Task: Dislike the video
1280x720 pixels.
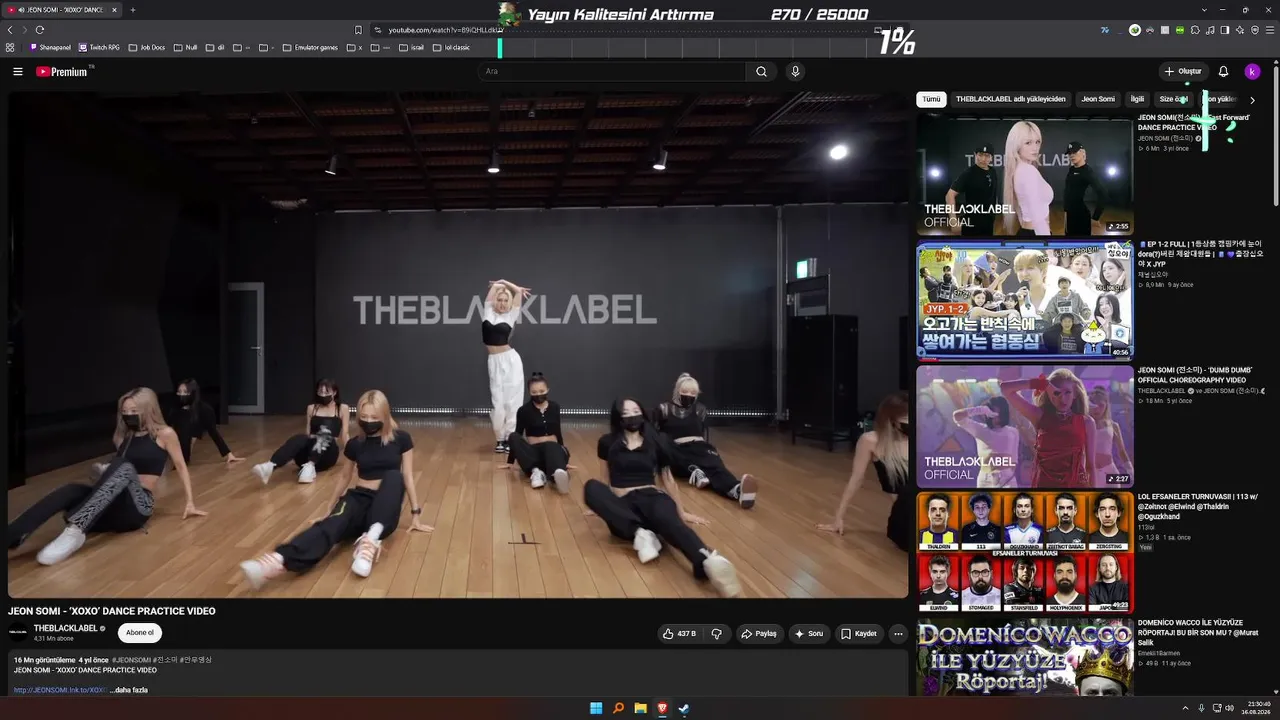Action: tap(716, 633)
